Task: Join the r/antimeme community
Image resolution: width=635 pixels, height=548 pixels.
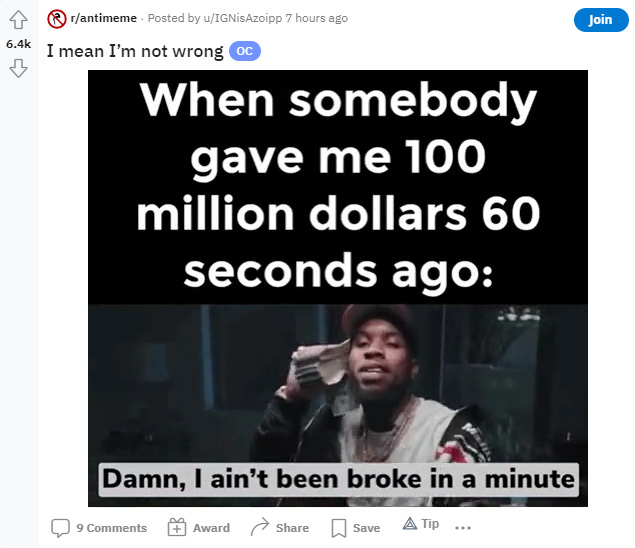Action: coord(601,19)
